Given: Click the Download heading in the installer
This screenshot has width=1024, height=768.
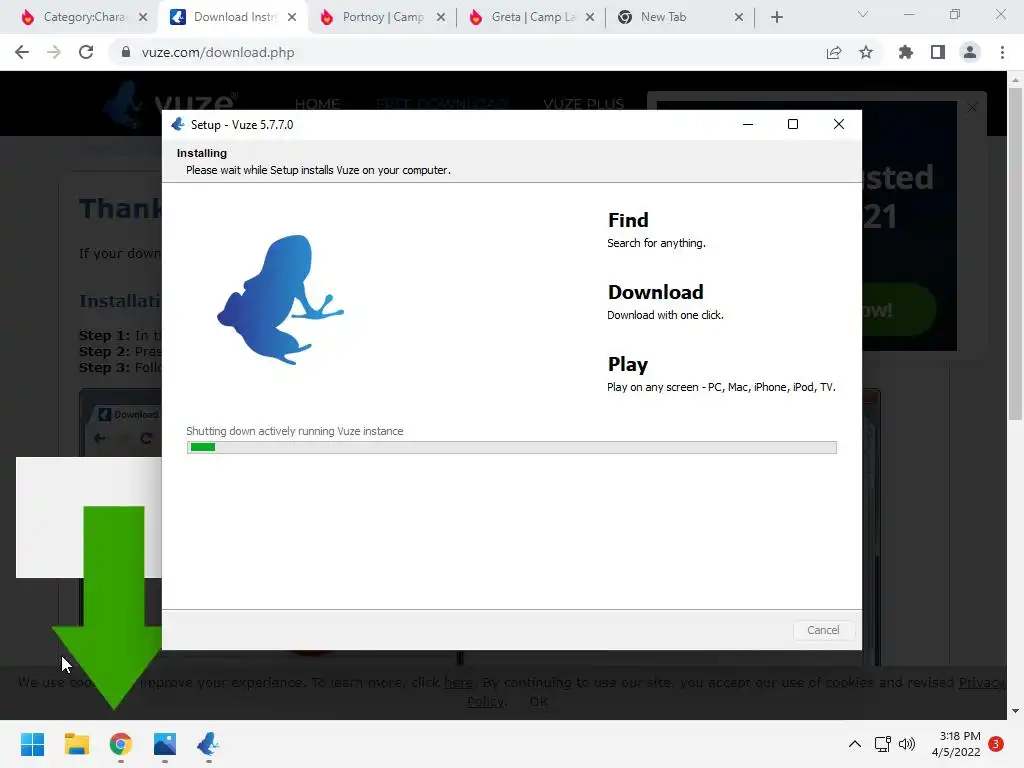Looking at the screenshot, I should coord(656,292).
